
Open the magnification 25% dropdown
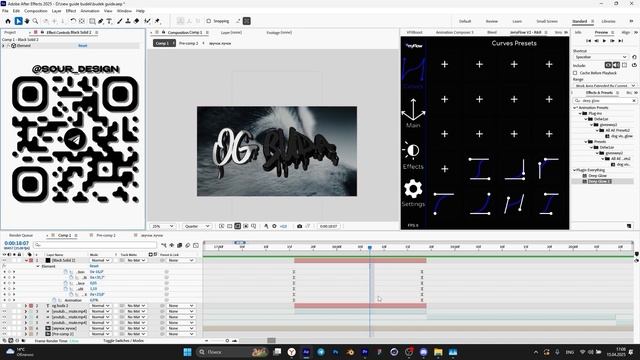163,226
